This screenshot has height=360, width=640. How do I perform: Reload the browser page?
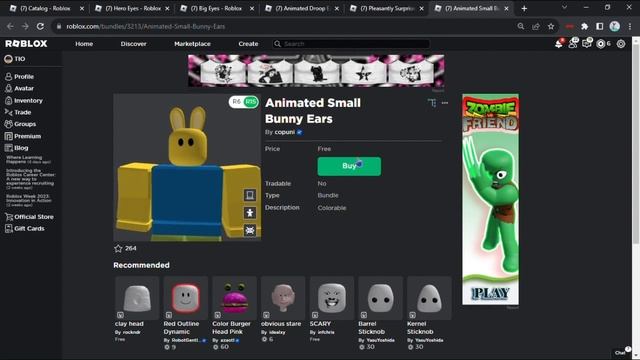40,26
